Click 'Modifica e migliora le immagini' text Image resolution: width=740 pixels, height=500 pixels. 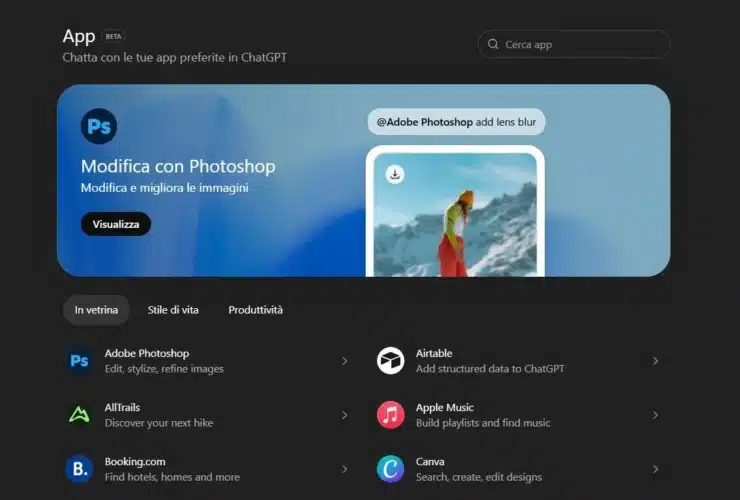[x=164, y=187]
